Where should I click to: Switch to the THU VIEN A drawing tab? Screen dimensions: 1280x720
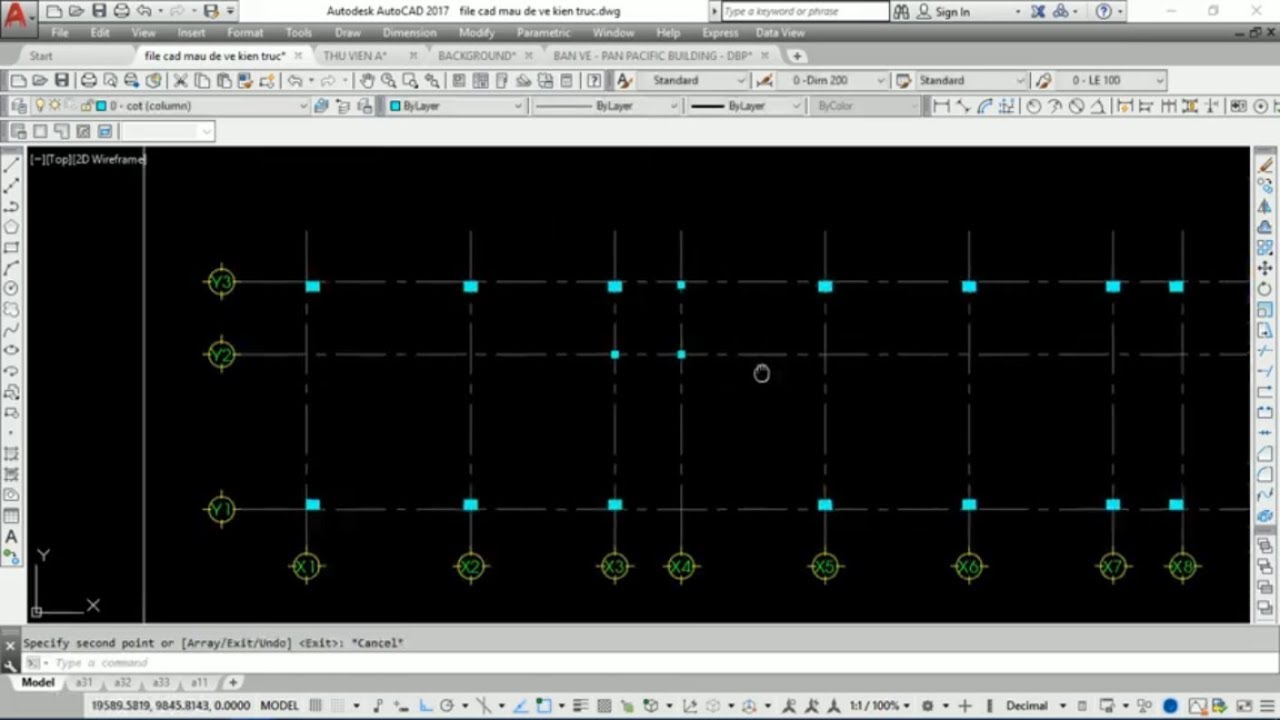tap(354, 56)
